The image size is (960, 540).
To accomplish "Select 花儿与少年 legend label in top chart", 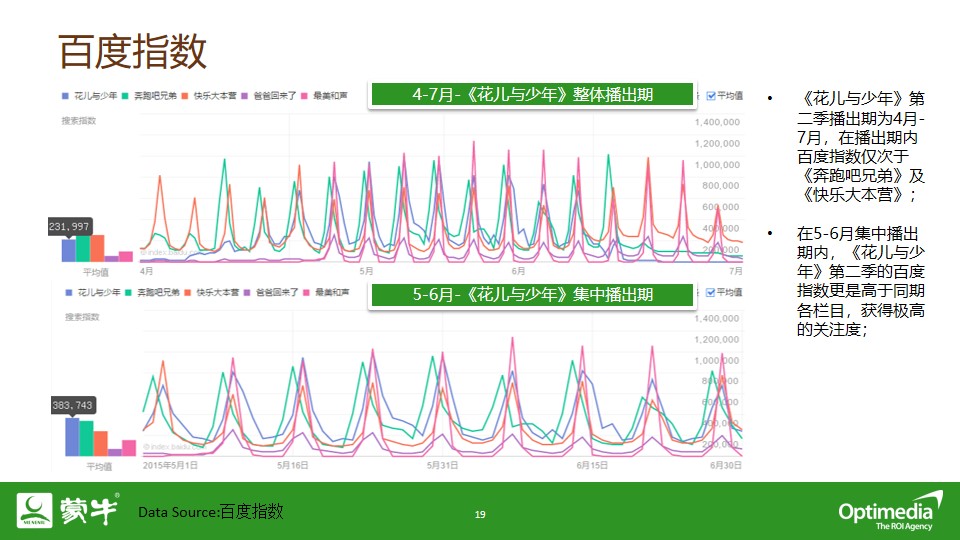I will click(96, 96).
